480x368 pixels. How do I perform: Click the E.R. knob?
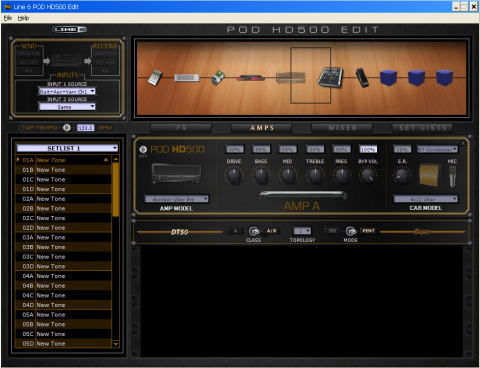(x=402, y=175)
